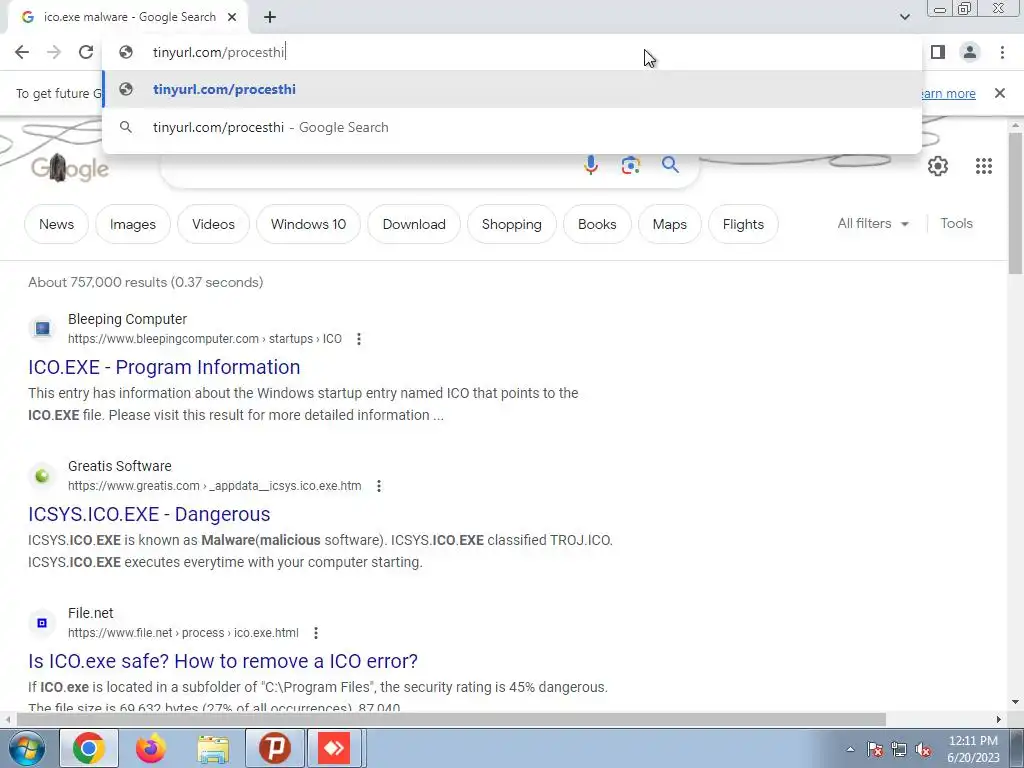Close the ico.exe malware Google Search tab
The image size is (1024, 768).
tap(232, 18)
